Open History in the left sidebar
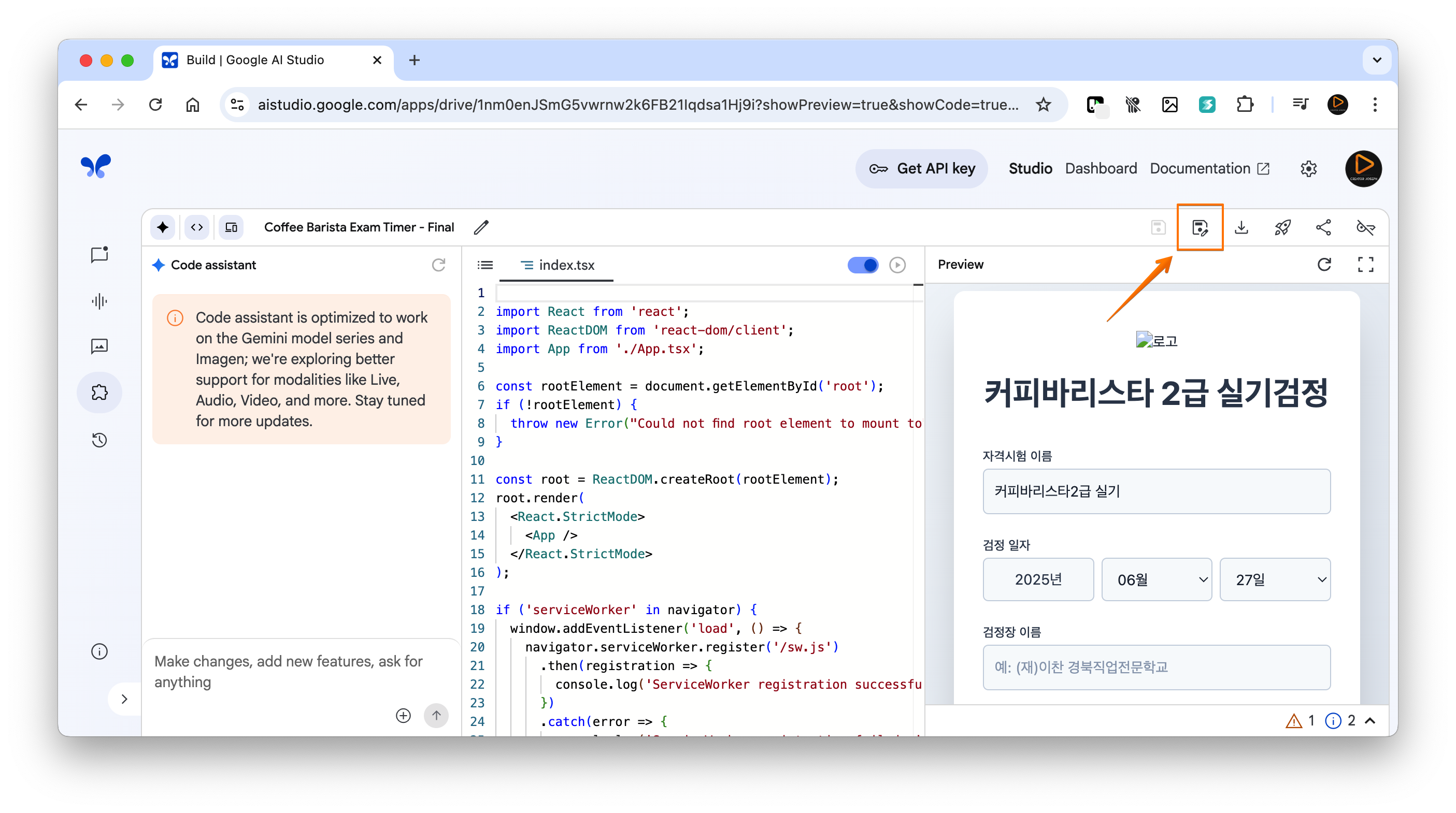The image size is (1456, 813). [x=99, y=440]
